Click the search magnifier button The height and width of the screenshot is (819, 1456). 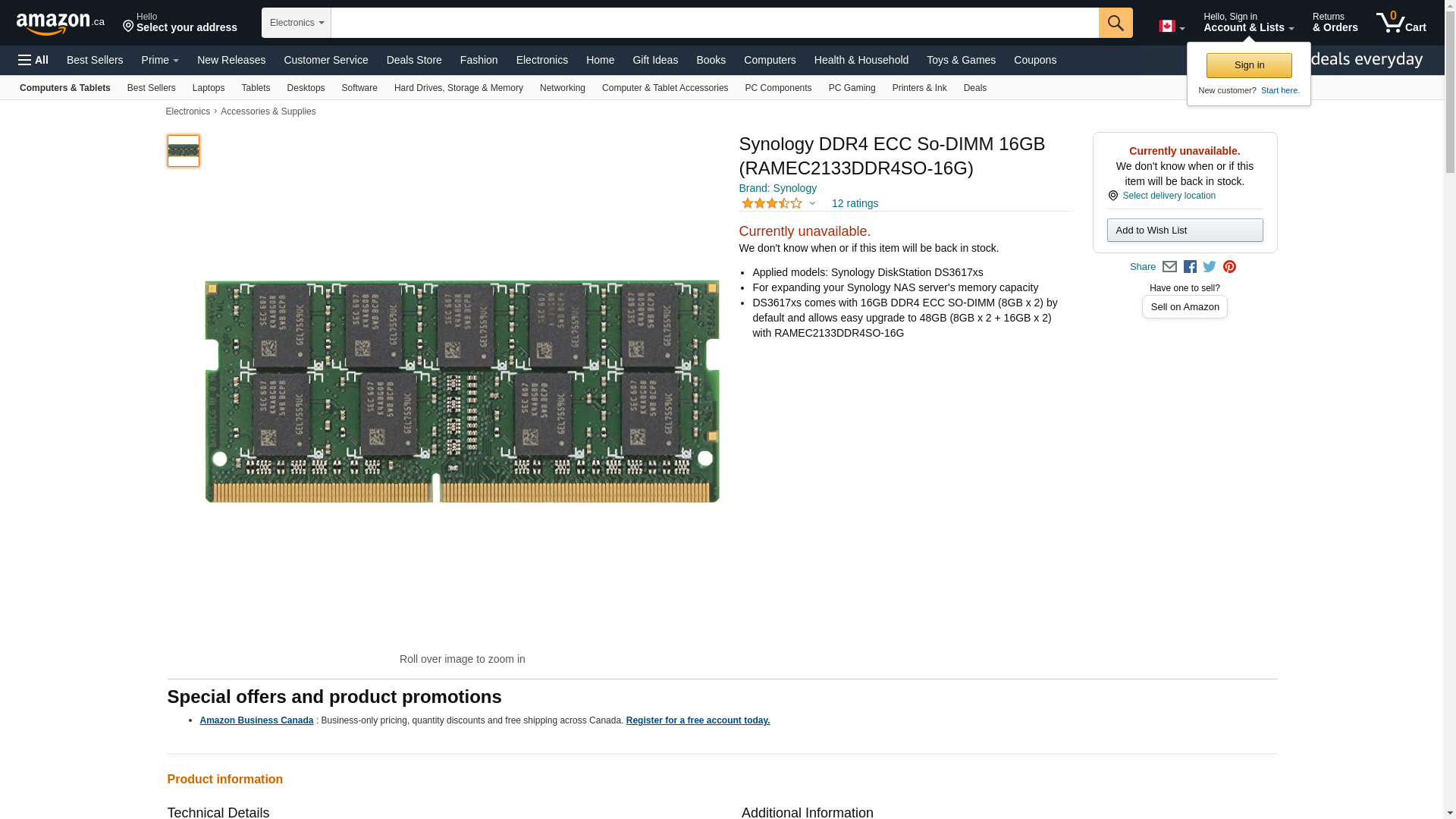click(1115, 23)
